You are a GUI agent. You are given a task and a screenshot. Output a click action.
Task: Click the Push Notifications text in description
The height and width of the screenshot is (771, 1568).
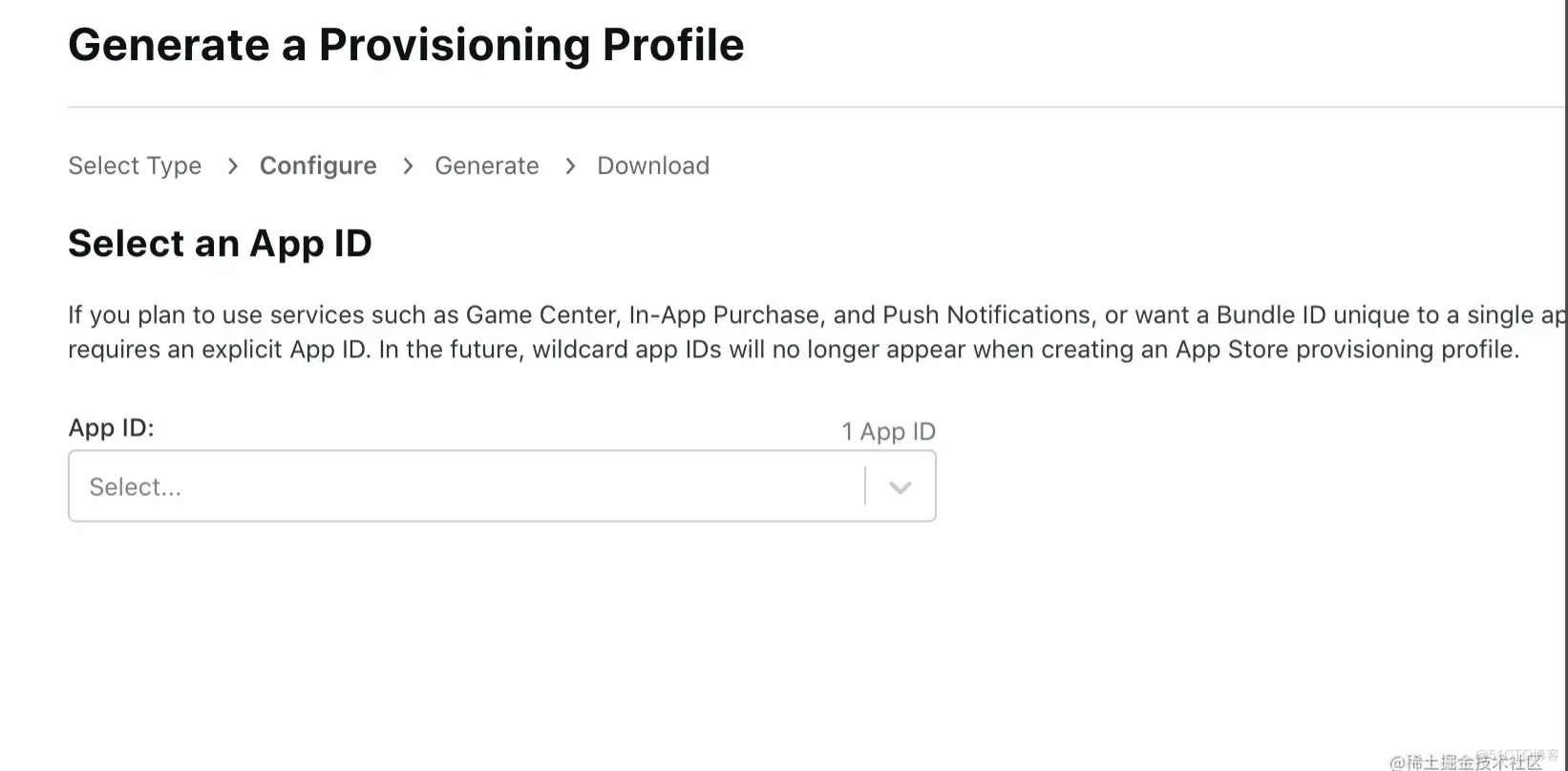pos(987,315)
